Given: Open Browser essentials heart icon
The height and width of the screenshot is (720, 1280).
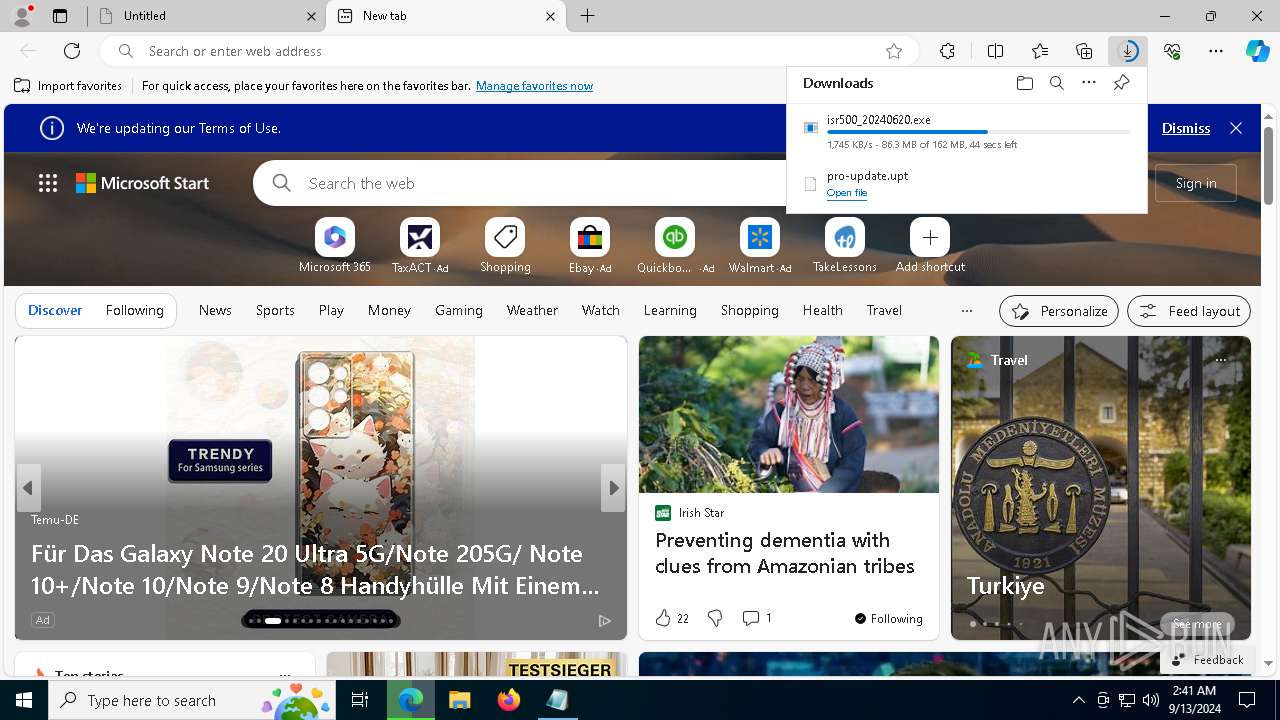Looking at the screenshot, I should click(x=1172, y=51).
